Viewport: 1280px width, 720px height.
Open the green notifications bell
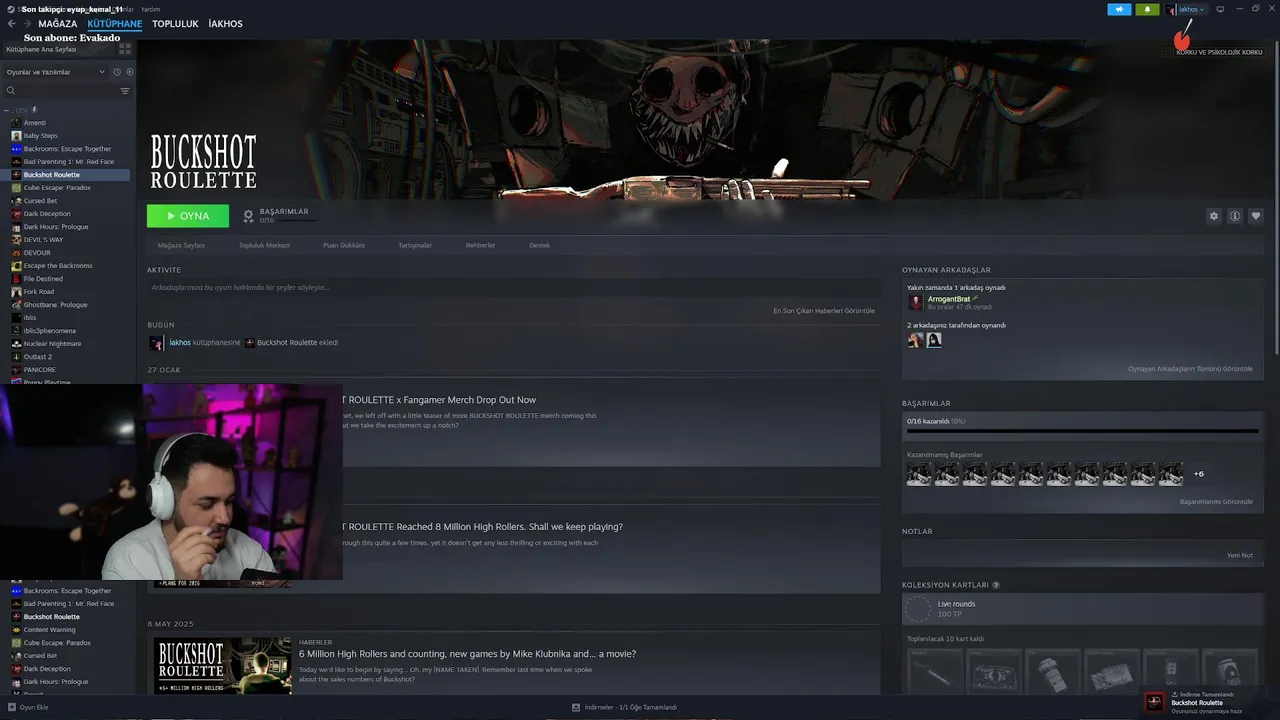(1147, 9)
